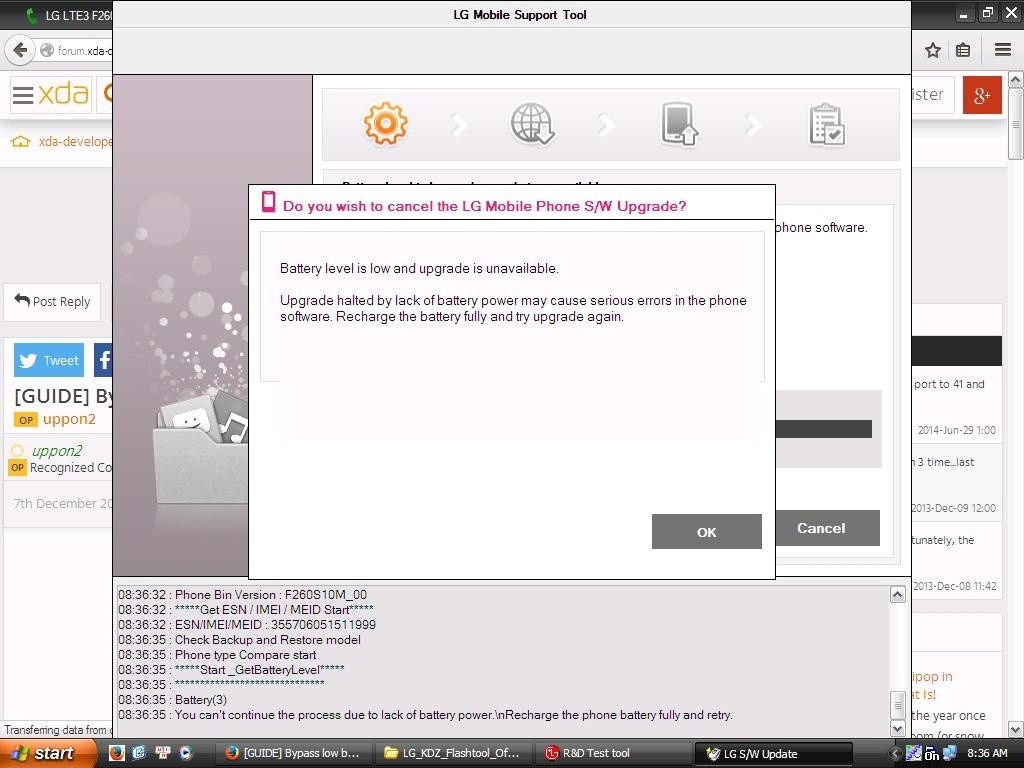Open the XDA hamburger menu

[22, 95]
